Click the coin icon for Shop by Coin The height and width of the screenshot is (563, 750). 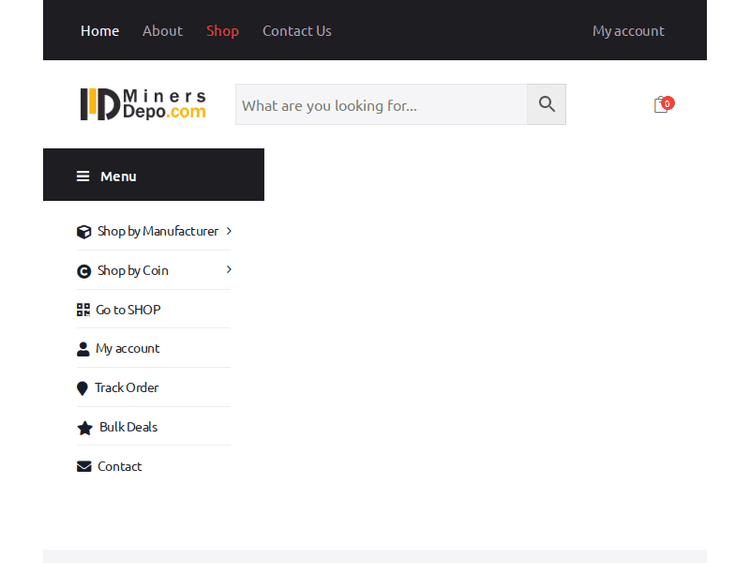tap(84, 271)
